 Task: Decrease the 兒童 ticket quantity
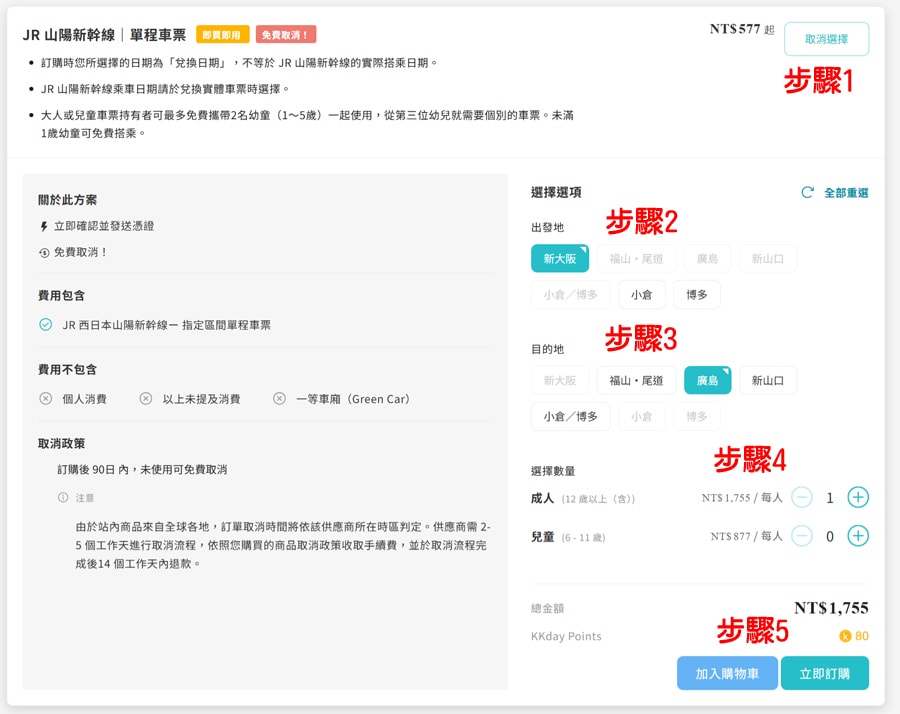[801, 536]
